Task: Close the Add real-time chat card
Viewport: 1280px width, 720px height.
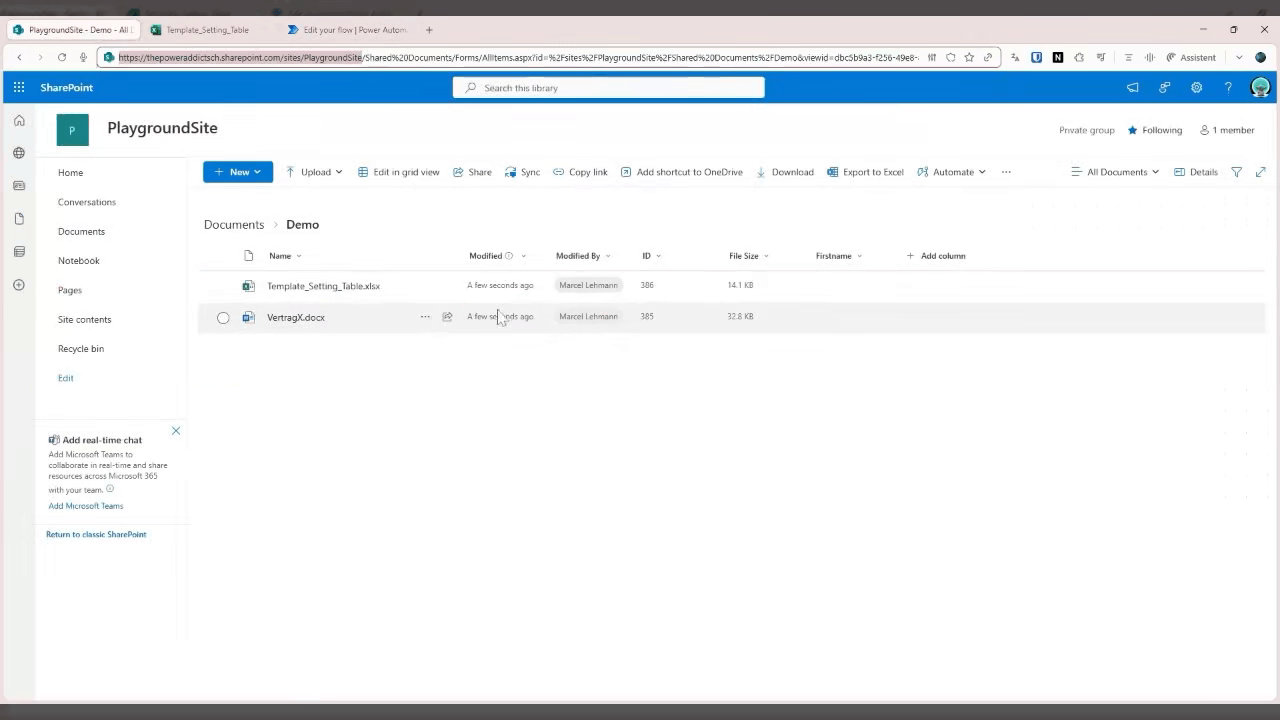Action: click(x=176, y=431)
